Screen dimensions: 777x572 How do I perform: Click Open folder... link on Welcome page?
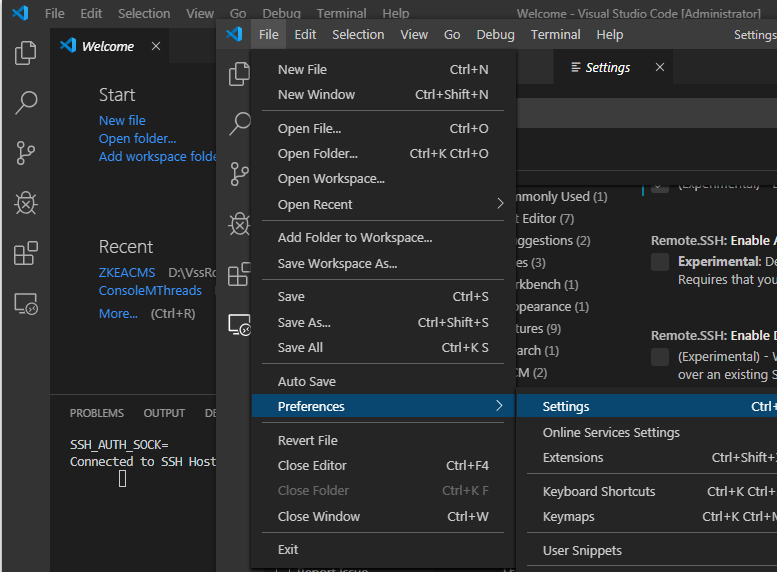tap(137, 138)
